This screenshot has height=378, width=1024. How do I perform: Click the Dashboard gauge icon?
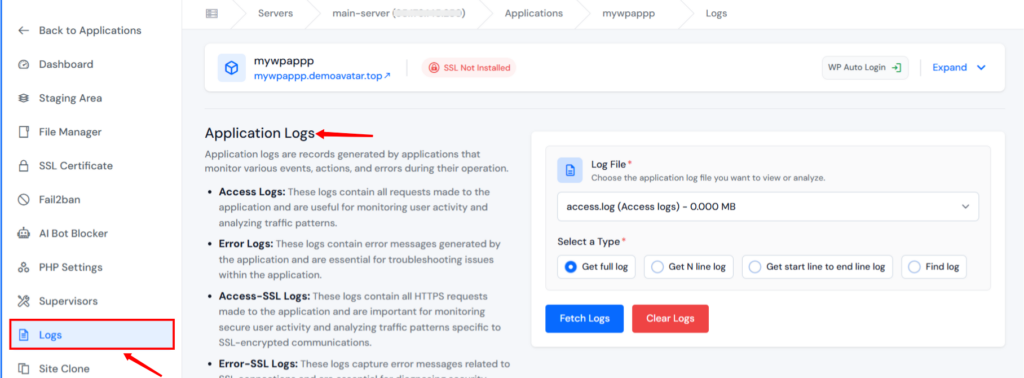point(24,65)
